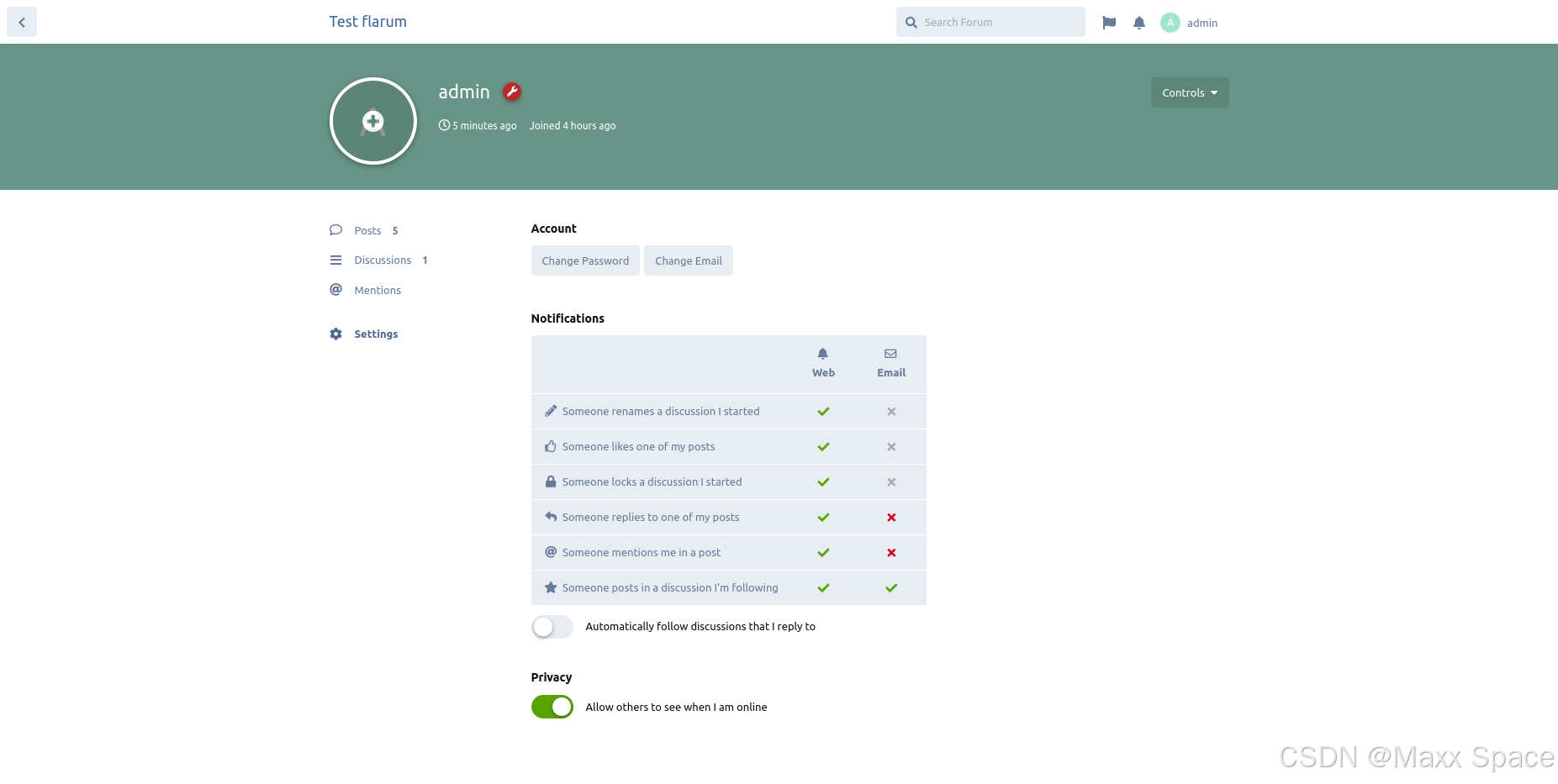Open the notifications bell in header

tap(1139, 23)
